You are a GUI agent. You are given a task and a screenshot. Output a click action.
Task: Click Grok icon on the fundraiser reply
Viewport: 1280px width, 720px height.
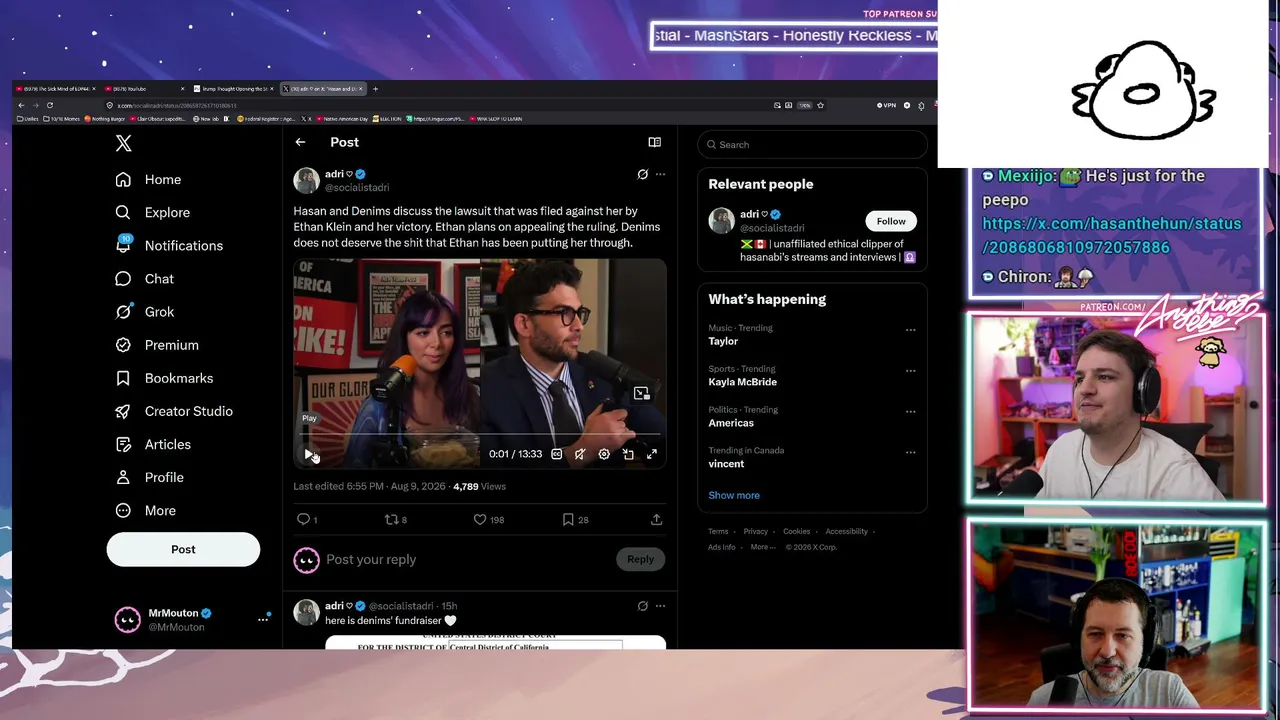point(642,606)
